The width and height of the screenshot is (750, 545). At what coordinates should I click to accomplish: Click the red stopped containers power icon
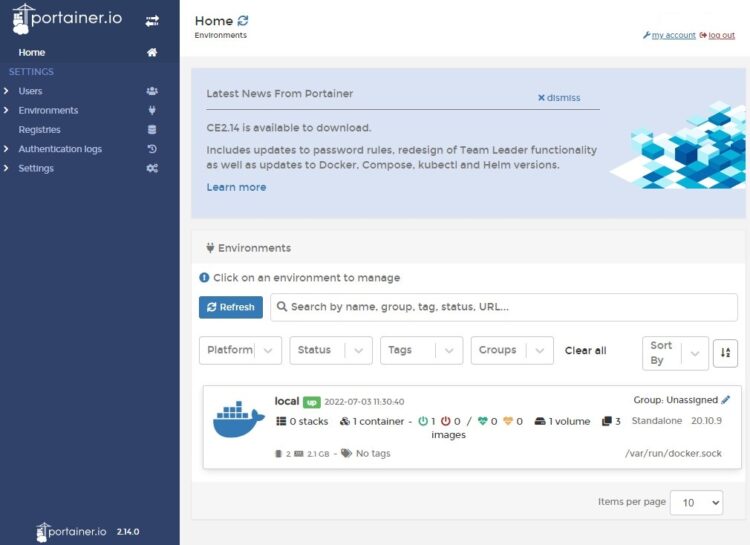pos(445,421)
